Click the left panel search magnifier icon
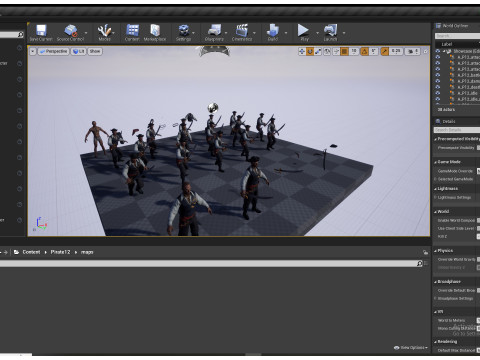 (20, 34)
